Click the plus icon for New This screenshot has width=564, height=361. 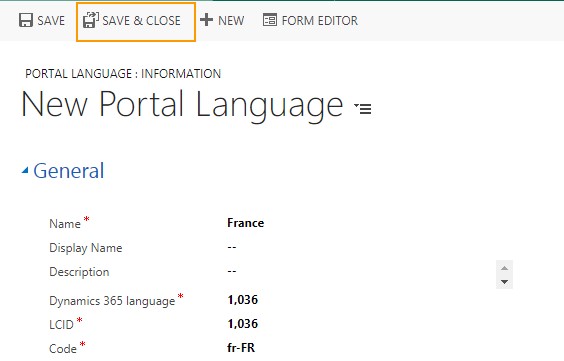coord(206,20)
